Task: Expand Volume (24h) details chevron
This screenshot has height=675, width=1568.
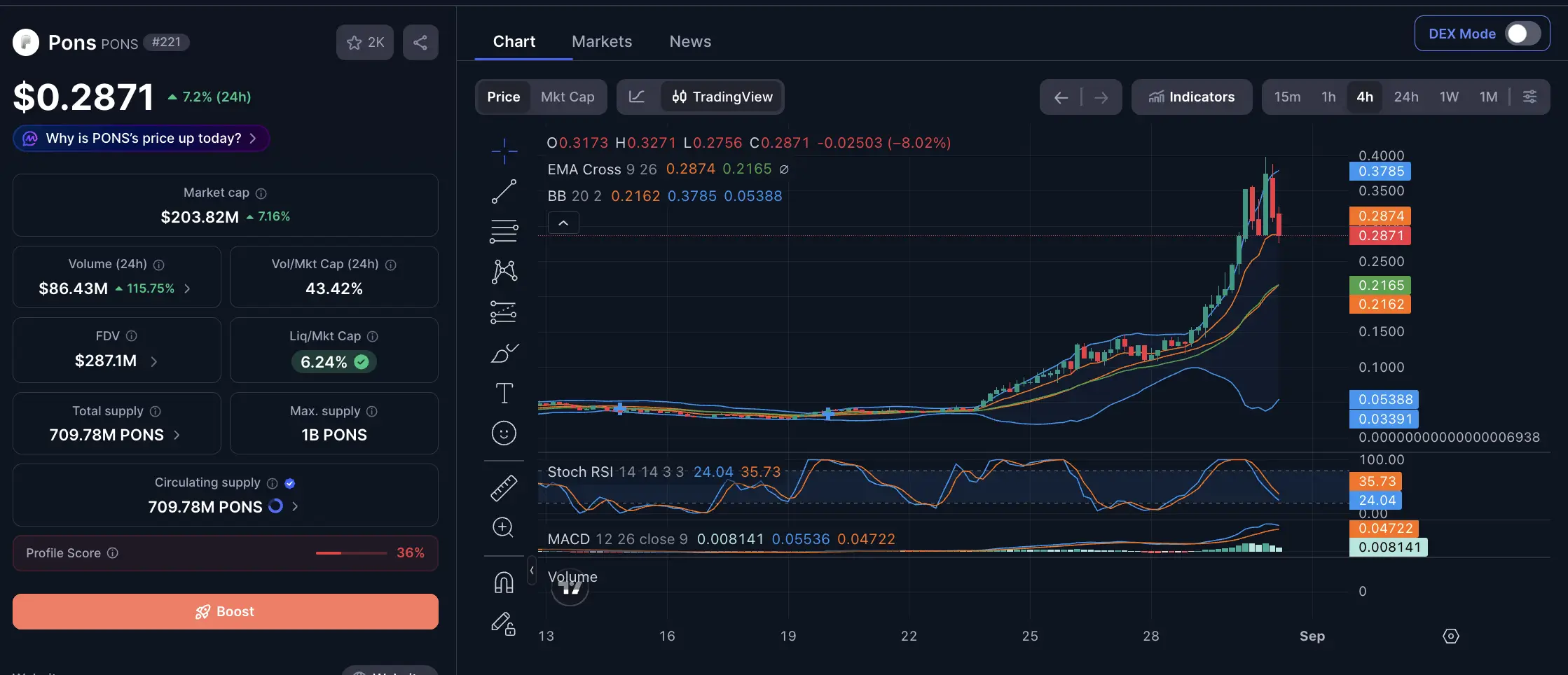Action: click(x=187, y=288)
